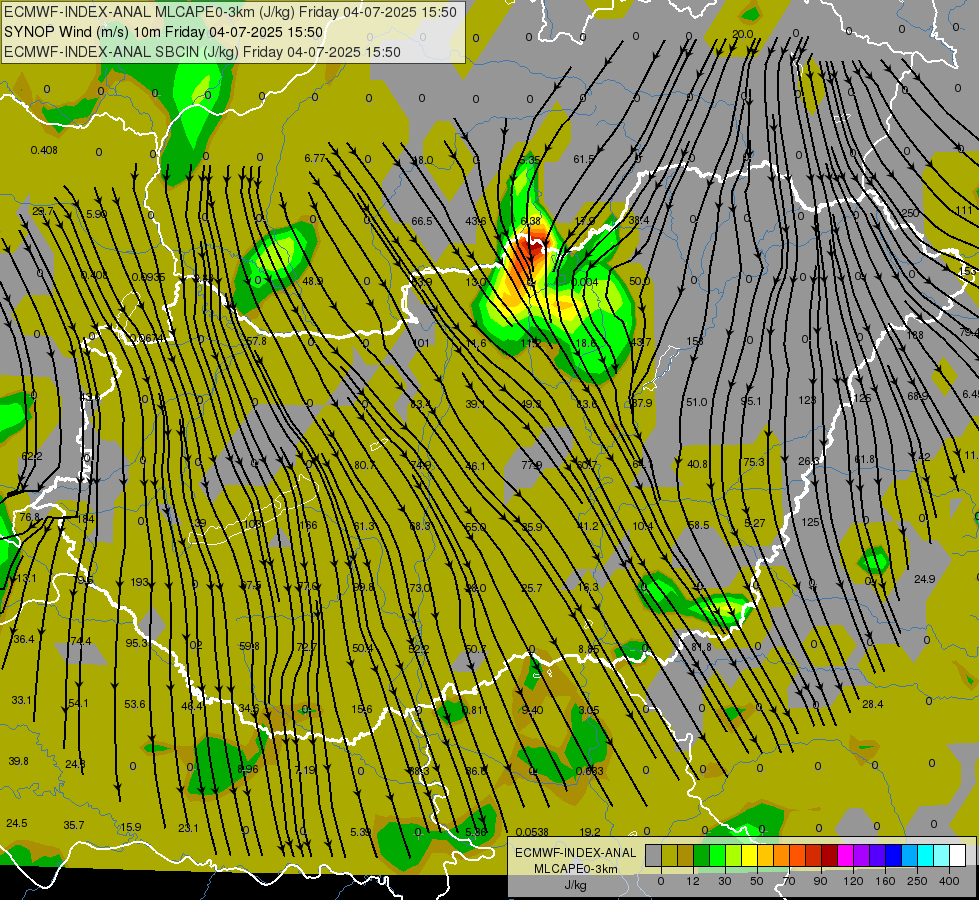Image resolution: width=979 pixels, height=900 pixels.
Task: Click the map value 61.5
Action: pyautogui.click(x=584, y=159)
